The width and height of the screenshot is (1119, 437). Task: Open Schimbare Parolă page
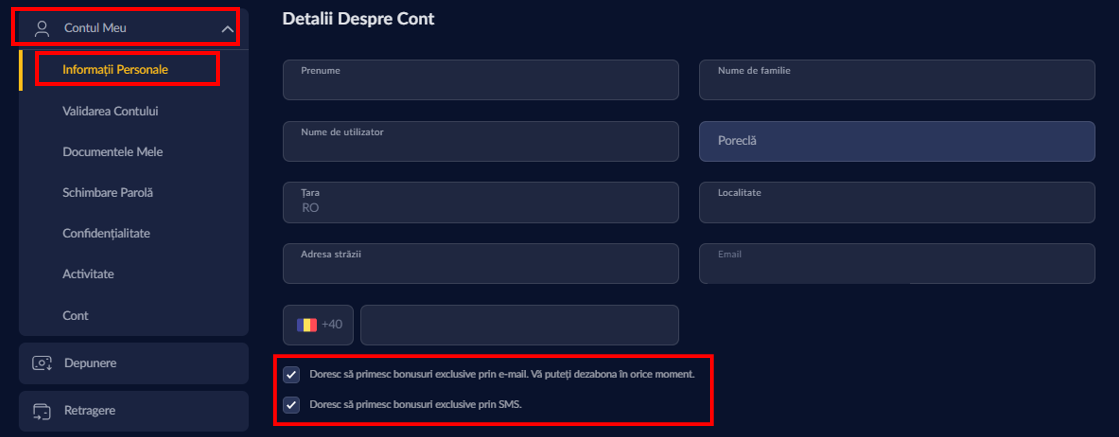point(107,192)
